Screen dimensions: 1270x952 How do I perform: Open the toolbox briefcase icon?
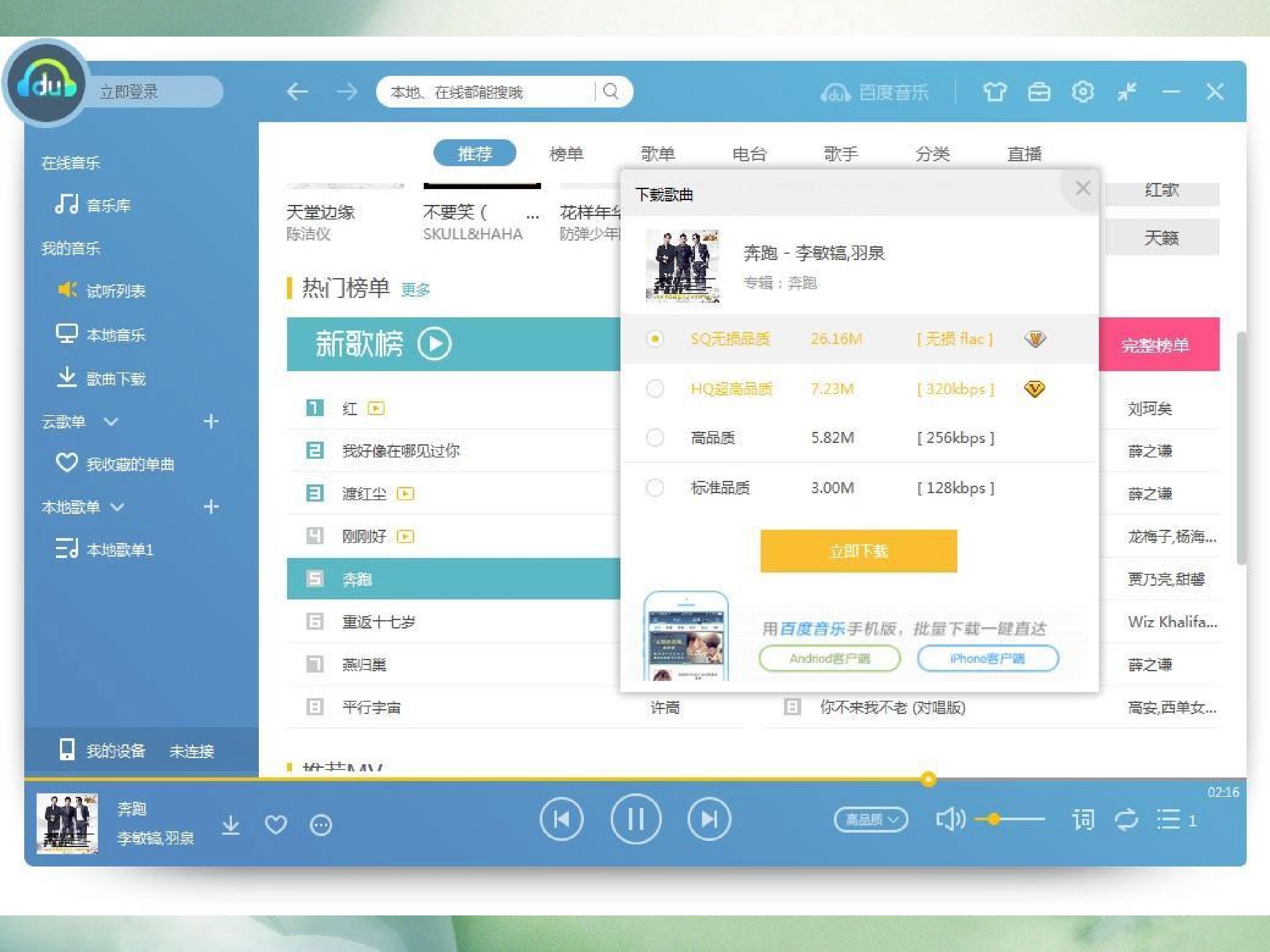1038,91
